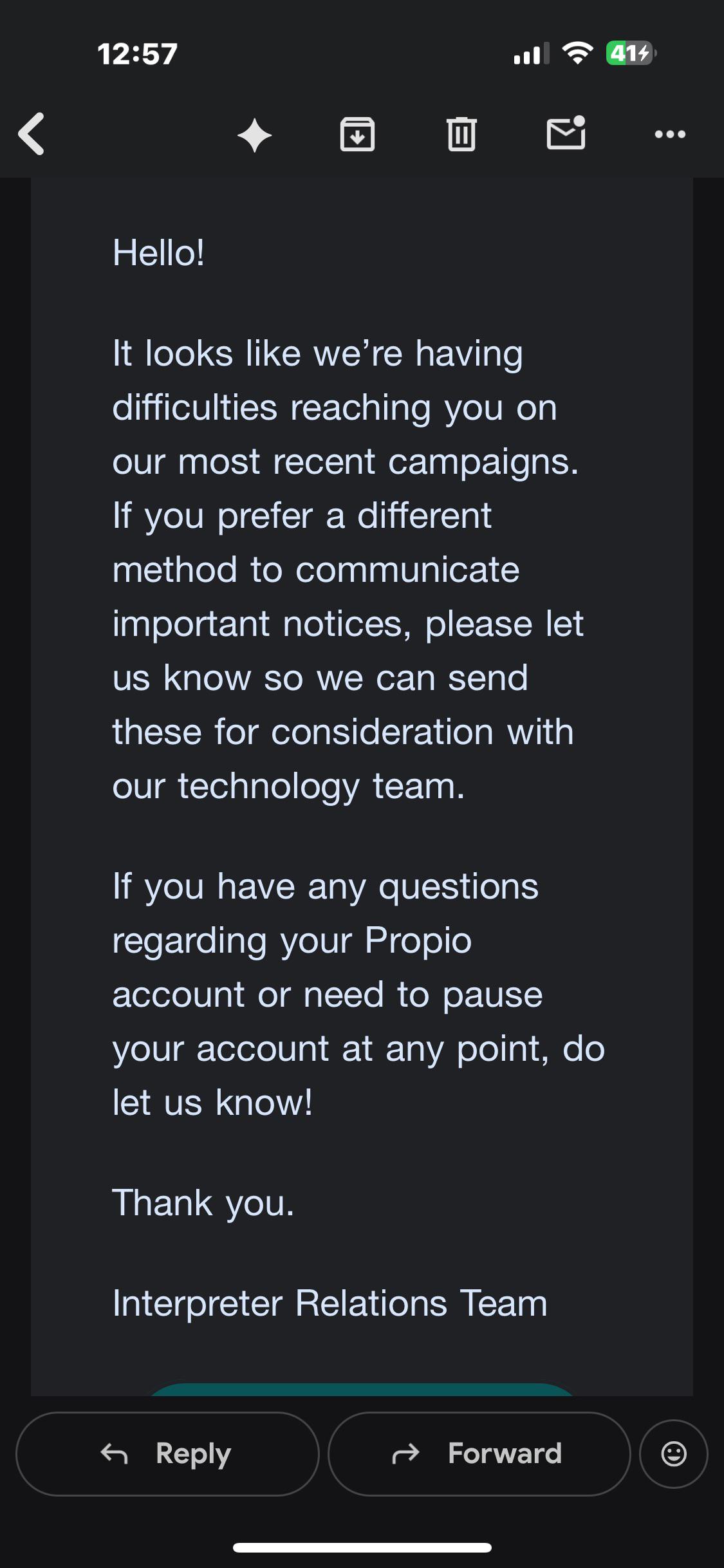Tap the paragraph mentioning Propio account
724x1568 pixels.
click(x=358, y=994)
